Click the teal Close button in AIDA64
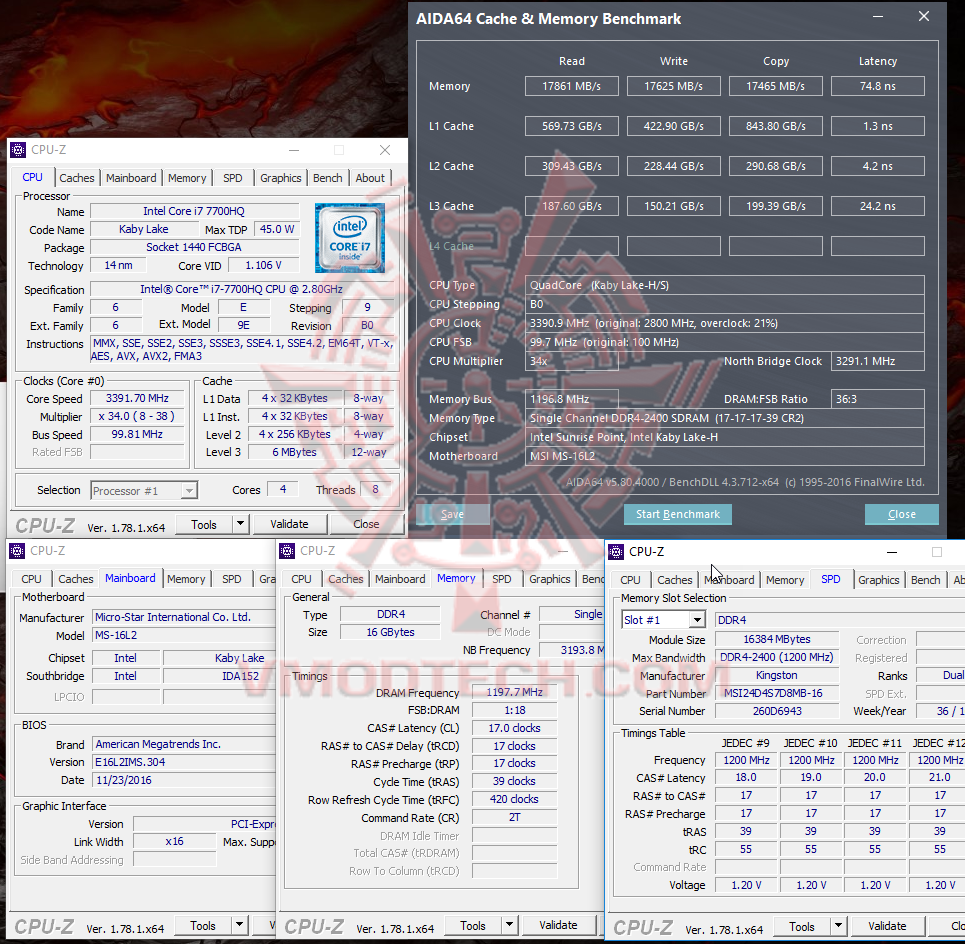965x944 pixels. [x=902, y=514]
